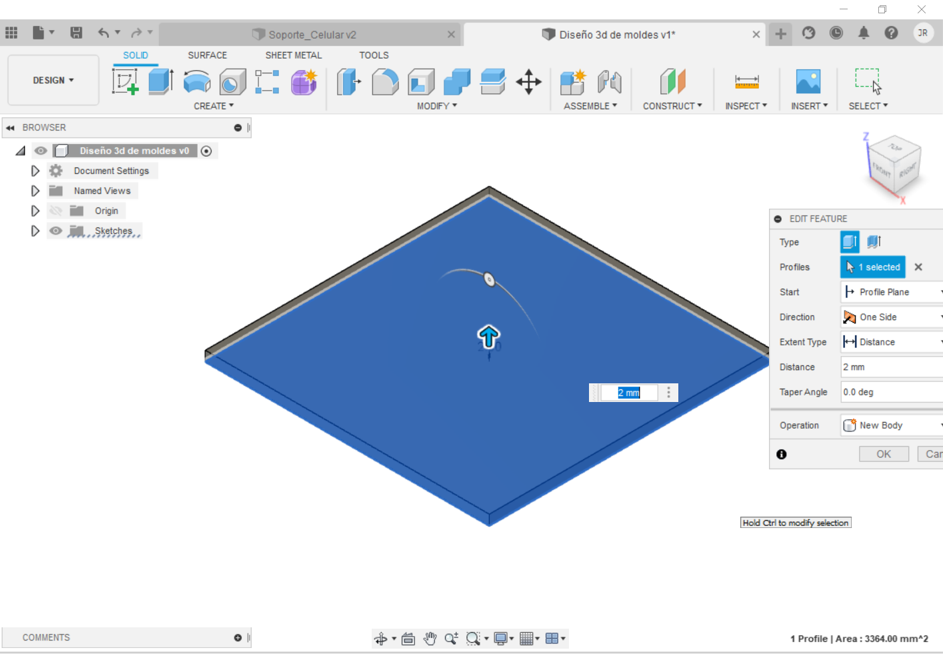Open the ASSEMBLE menu dropdown
The image size is (943, 654).
click(591, 106)
